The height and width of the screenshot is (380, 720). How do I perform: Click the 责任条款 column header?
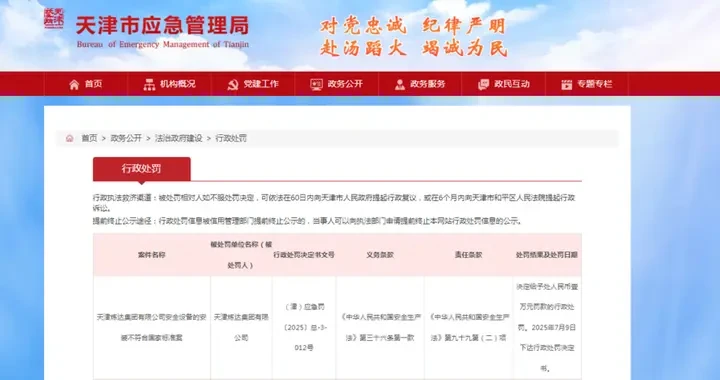click(x=468, y=255)
